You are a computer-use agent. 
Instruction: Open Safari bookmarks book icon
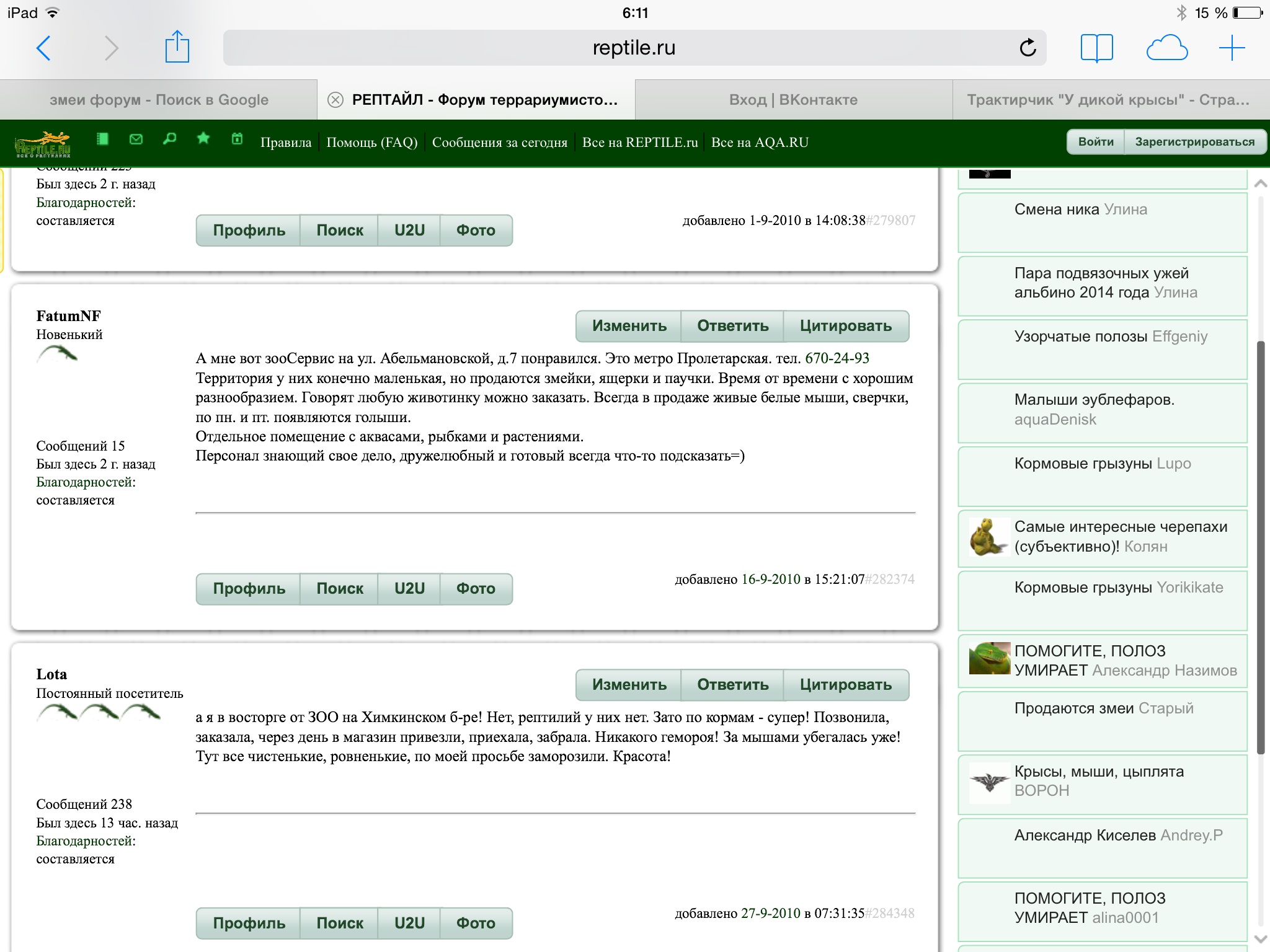pos(1096,48)
